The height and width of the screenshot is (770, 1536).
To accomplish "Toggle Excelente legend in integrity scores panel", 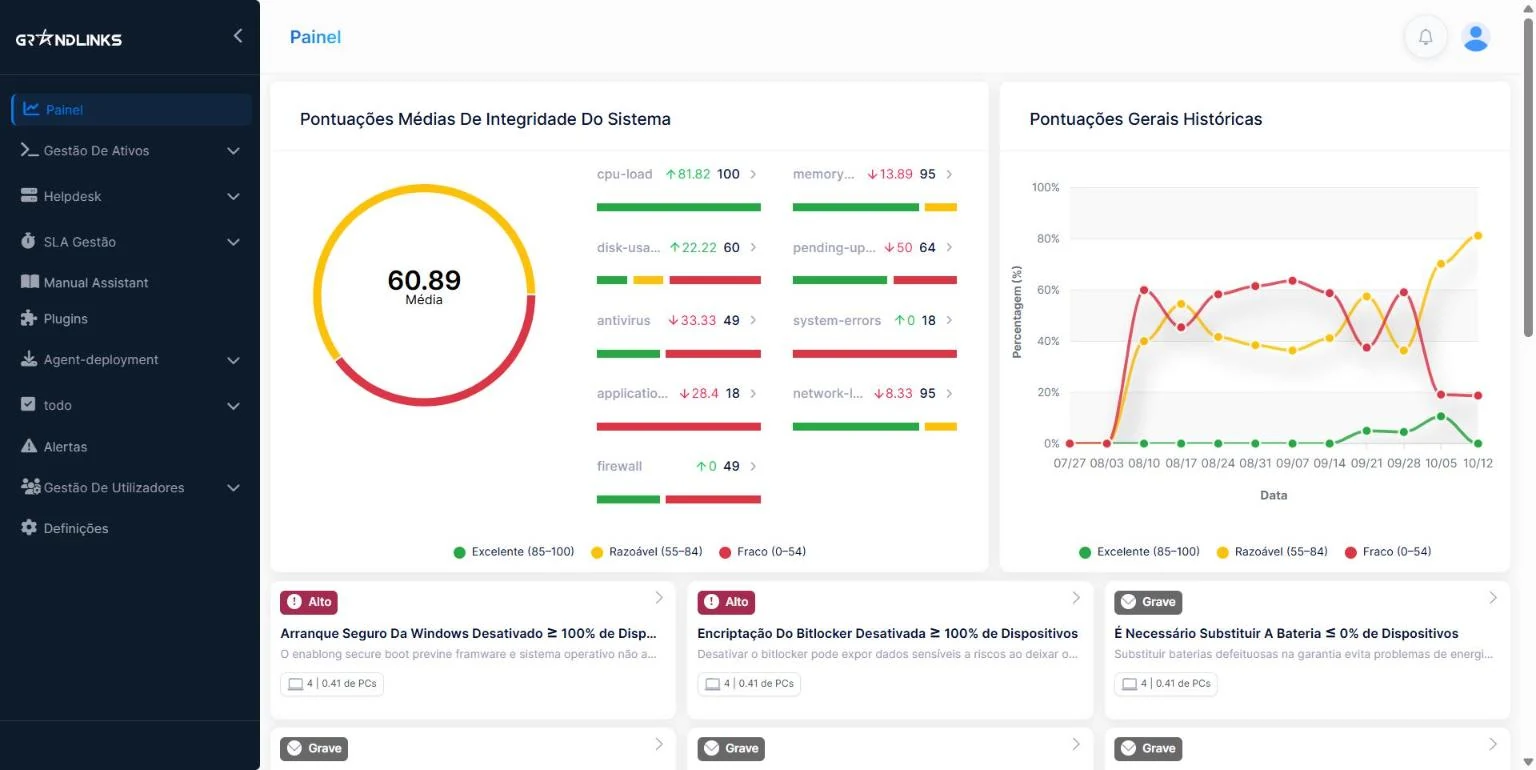I will [x=514, y=551].
